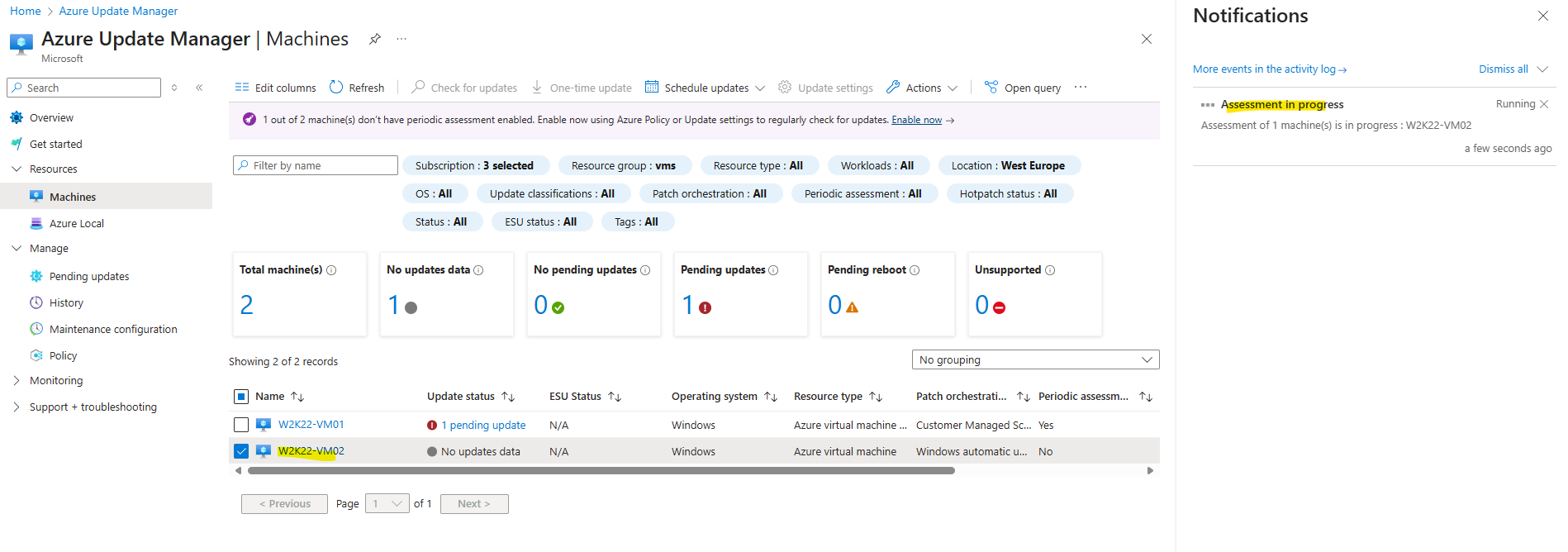The width and height of the screenshot is (1568, 552).
Task: Sort by Resource type column
Action: pos(876,397)
